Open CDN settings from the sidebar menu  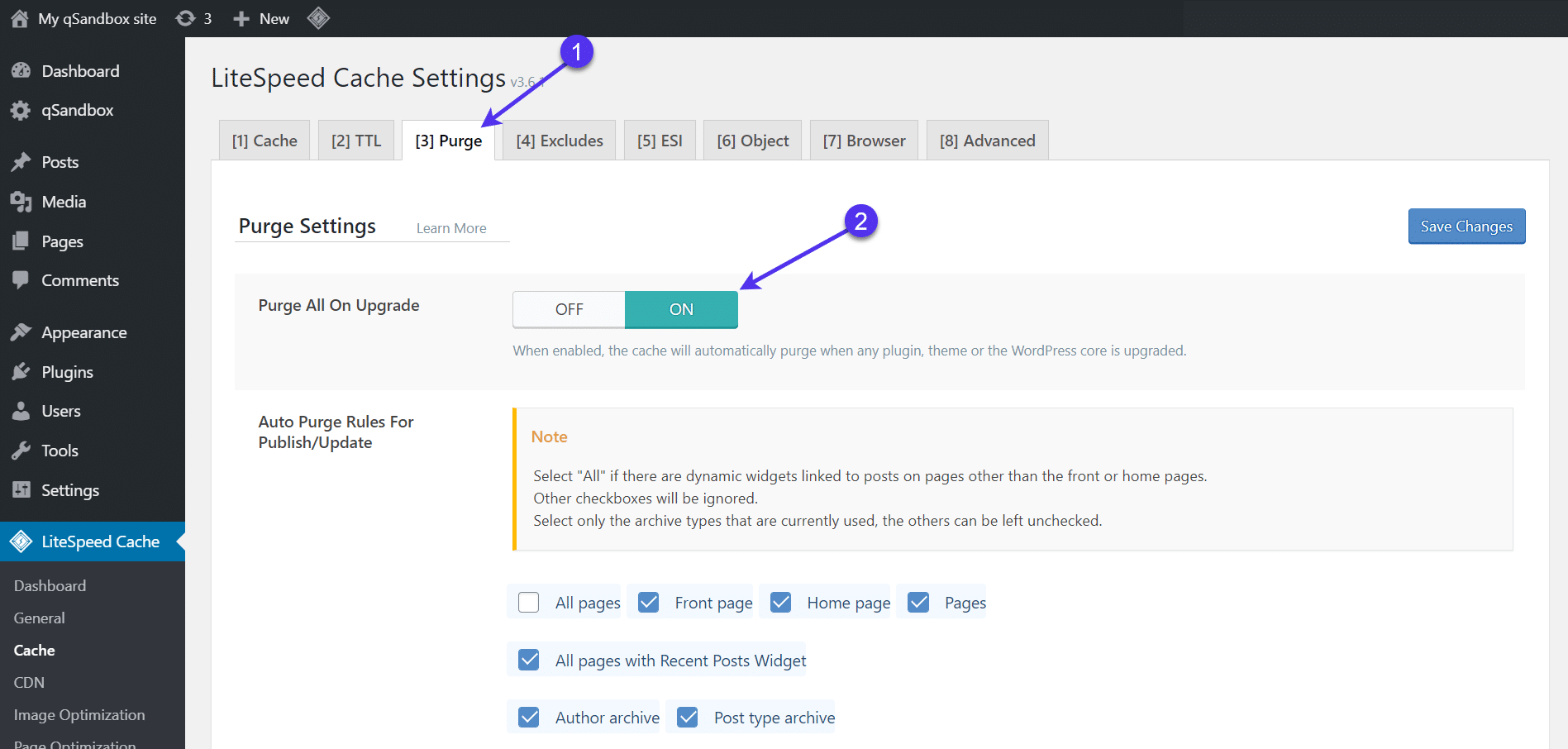pos(28,682)
